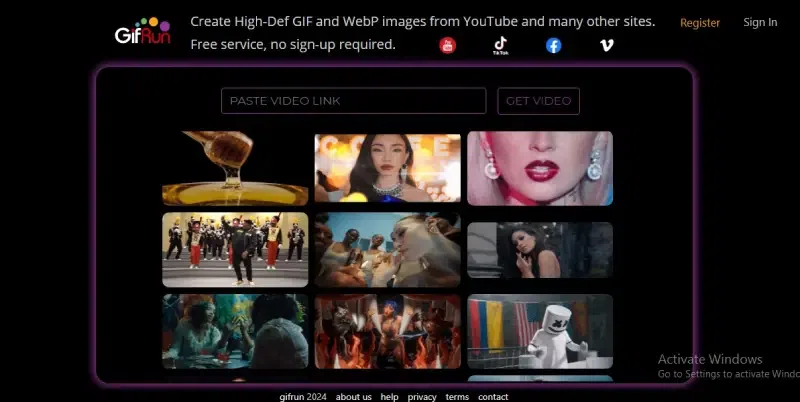The height and width of the screenshot is (402, 800).
Task: Open the Register link
Action: (699, 23)
